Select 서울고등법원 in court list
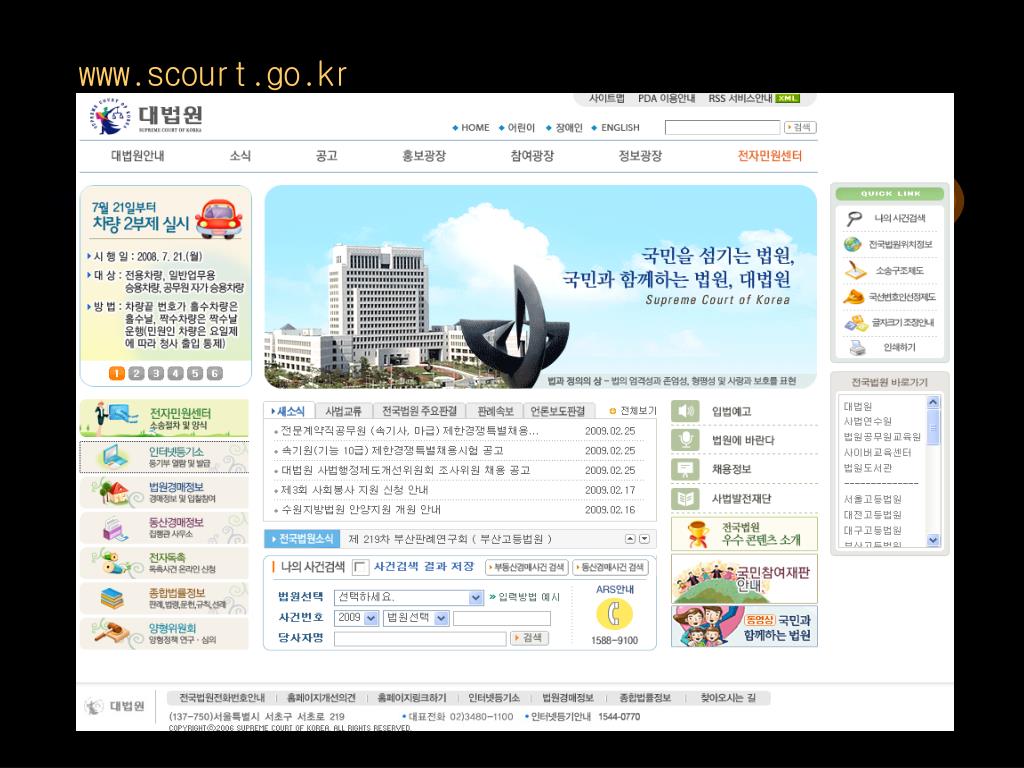The image size is (1024, 768). [x=872, y=499]
